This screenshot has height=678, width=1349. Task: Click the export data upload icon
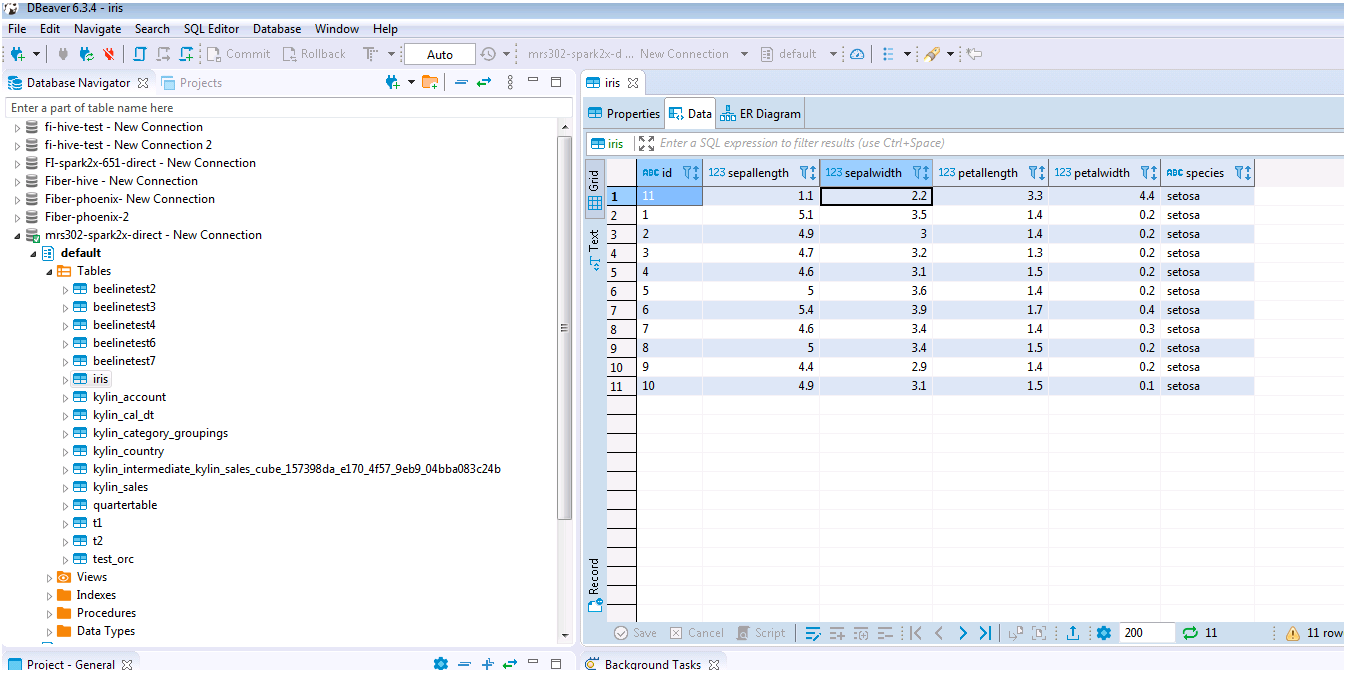pos(1073,633)
